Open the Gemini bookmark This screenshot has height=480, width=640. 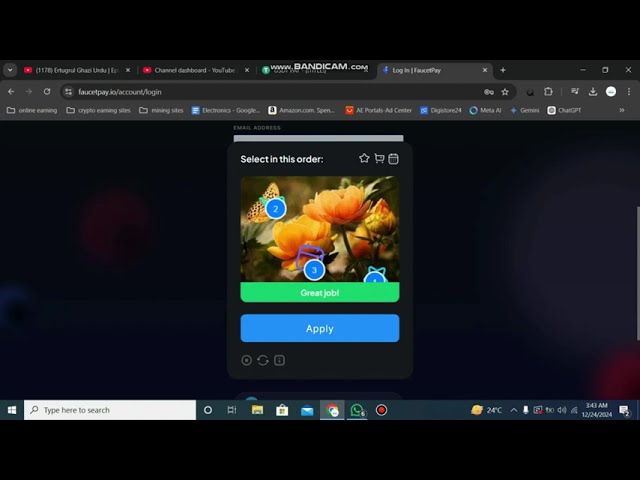point(524,110)
